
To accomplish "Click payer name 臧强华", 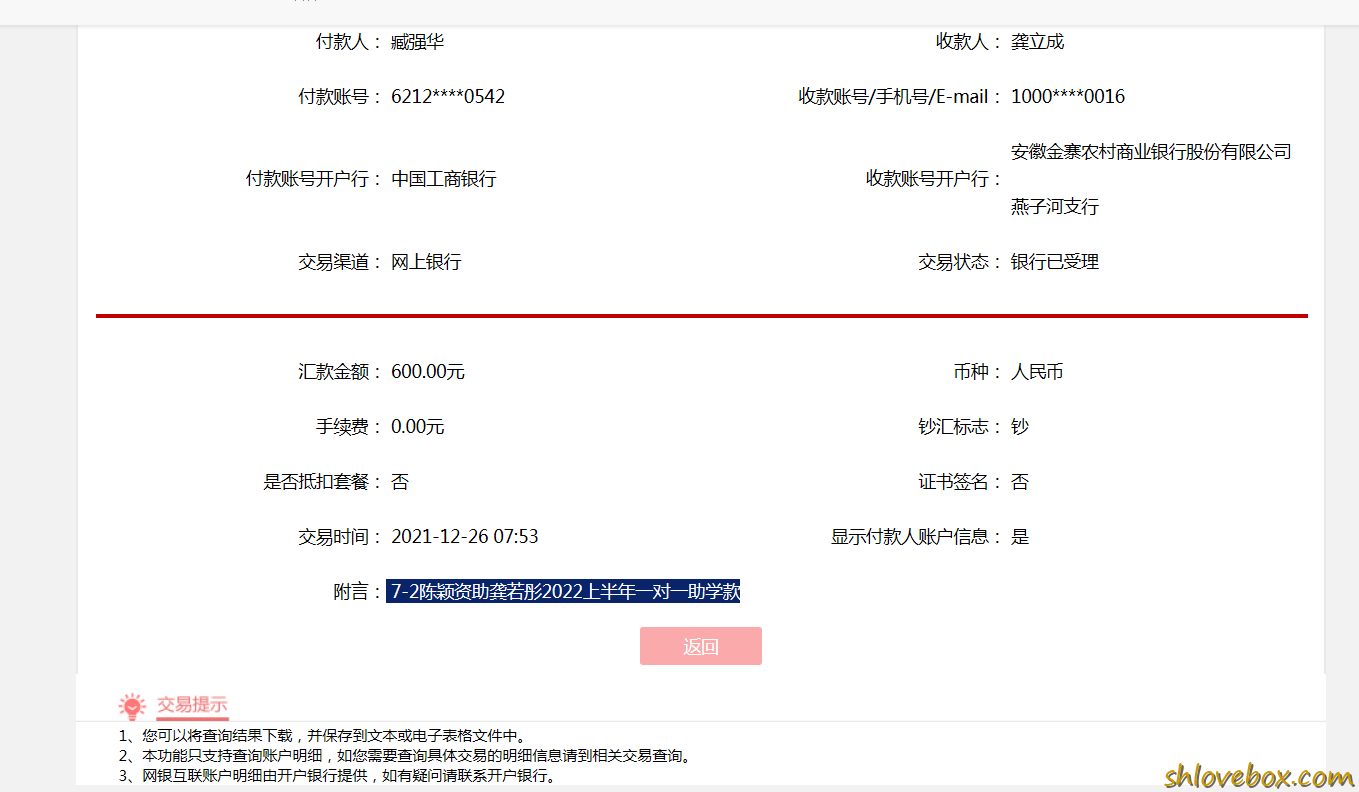I will tap(418, 42).
